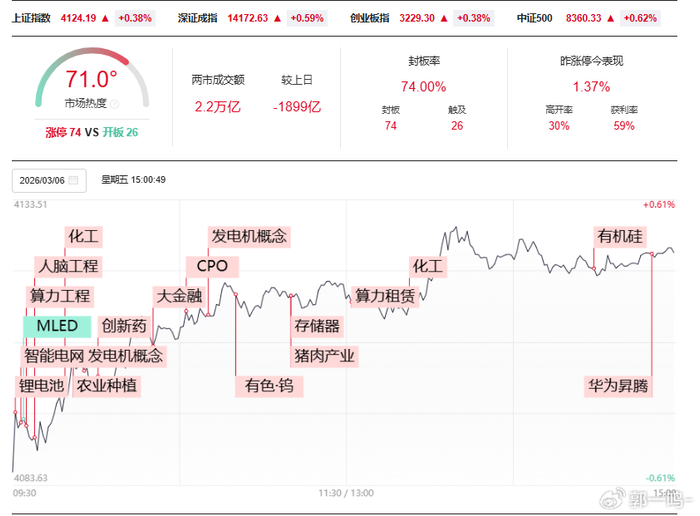Screen dimensions: 700x516
Task: Click the market heat gauge 71.0°
Action: pyautogui.click(x=92, y=79)
